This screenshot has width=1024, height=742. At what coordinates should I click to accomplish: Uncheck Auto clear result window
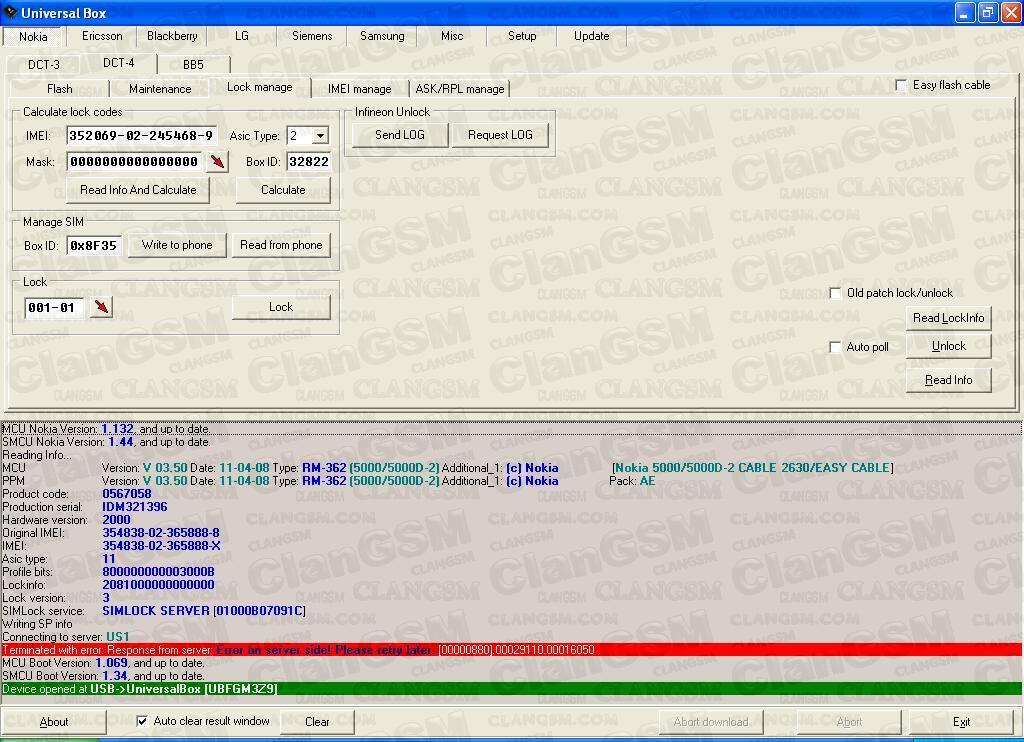pos(142,721)
